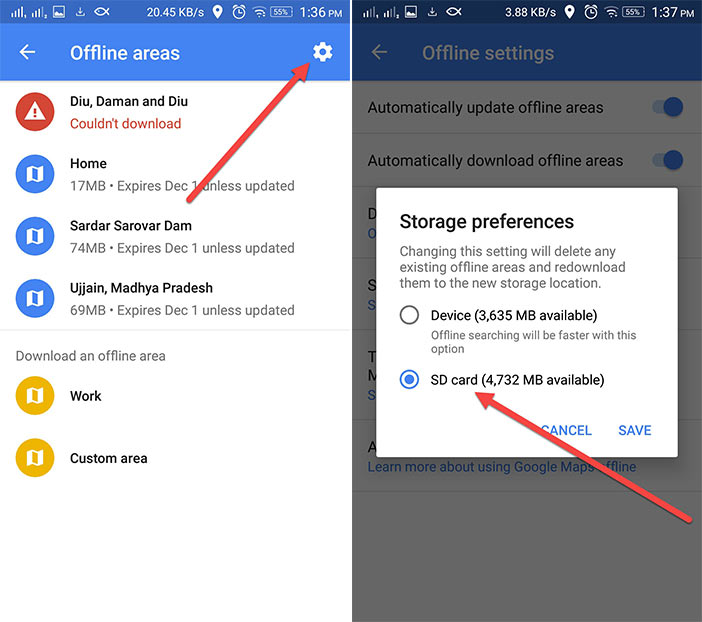Tap Wi-Fi icon in right status bar
The image size is (702, 622).
(611, 12)
